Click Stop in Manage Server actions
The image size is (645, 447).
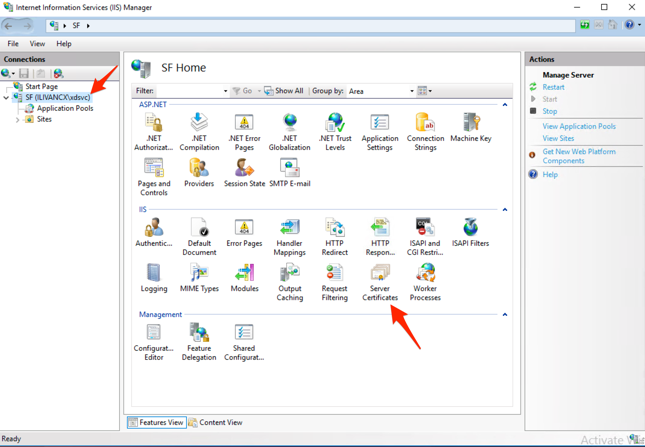click(x=550, y=111)
